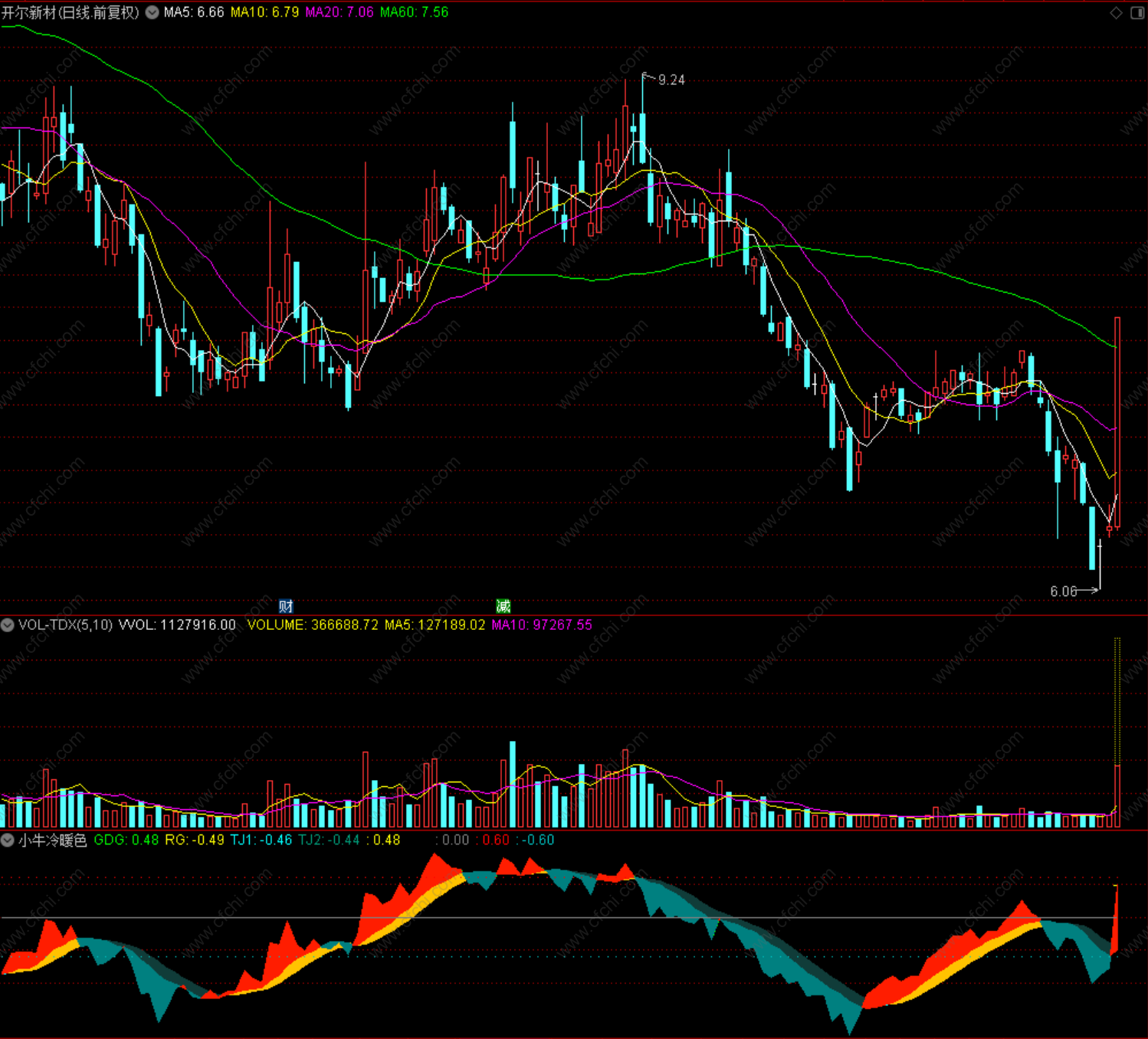Image resolution: width=1148 pixels, height=1039 pixels.
Task: Click the blue 财 financial marker
Action: [286, 606]
